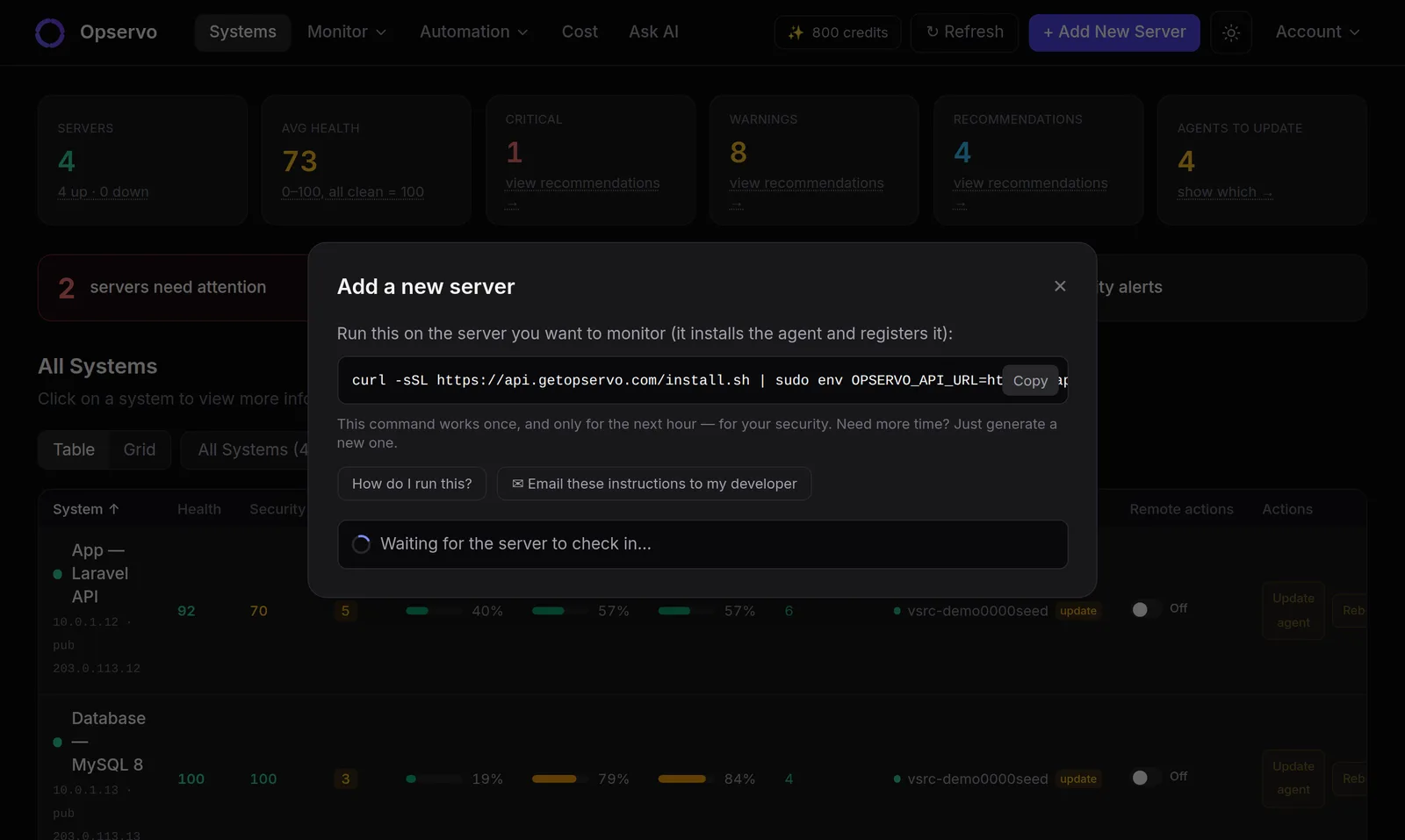The image size is (1405, 840).
Task: Expand the Monitor menu
Action: coord(346,32)
